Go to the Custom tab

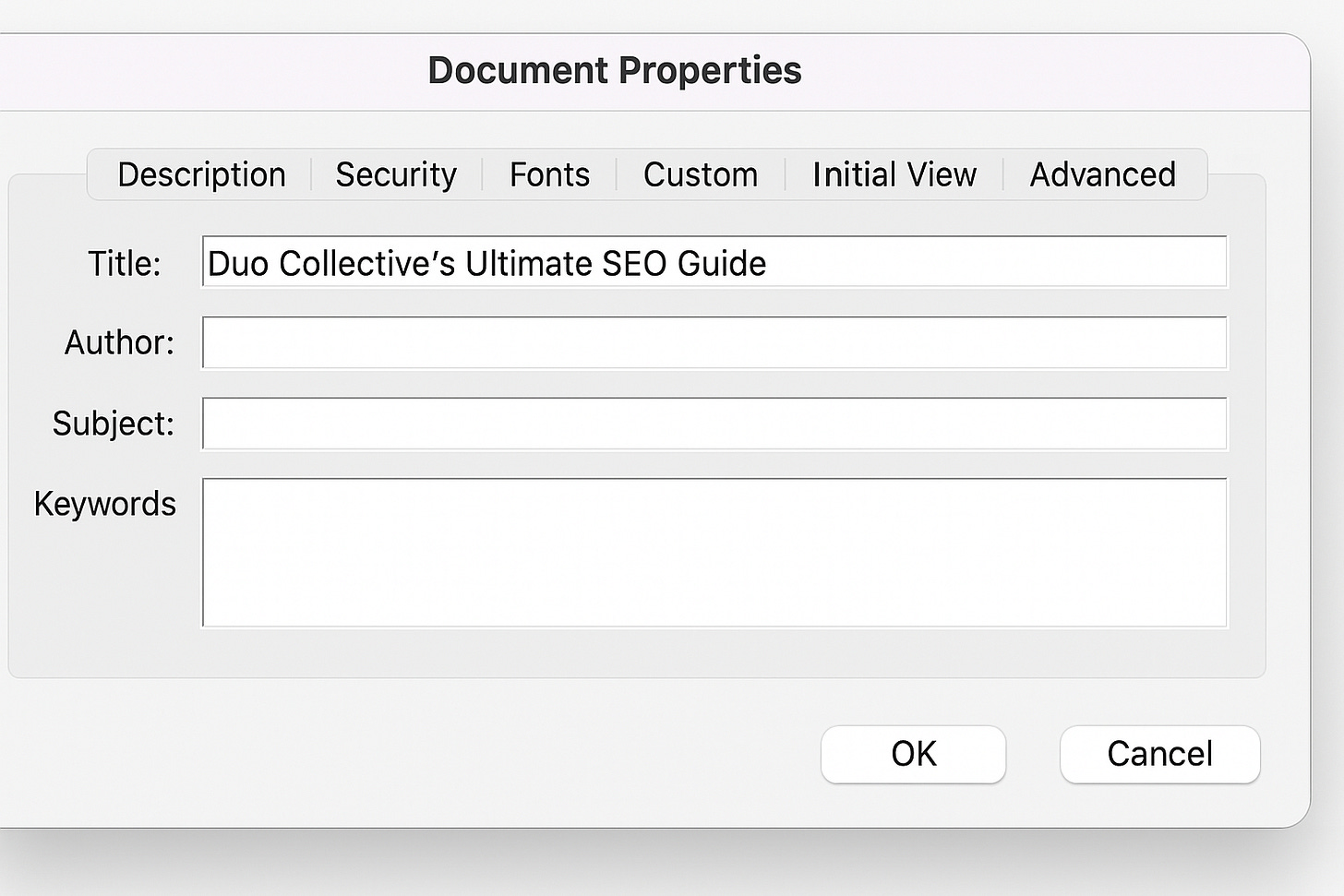click(x=701, y=174)
